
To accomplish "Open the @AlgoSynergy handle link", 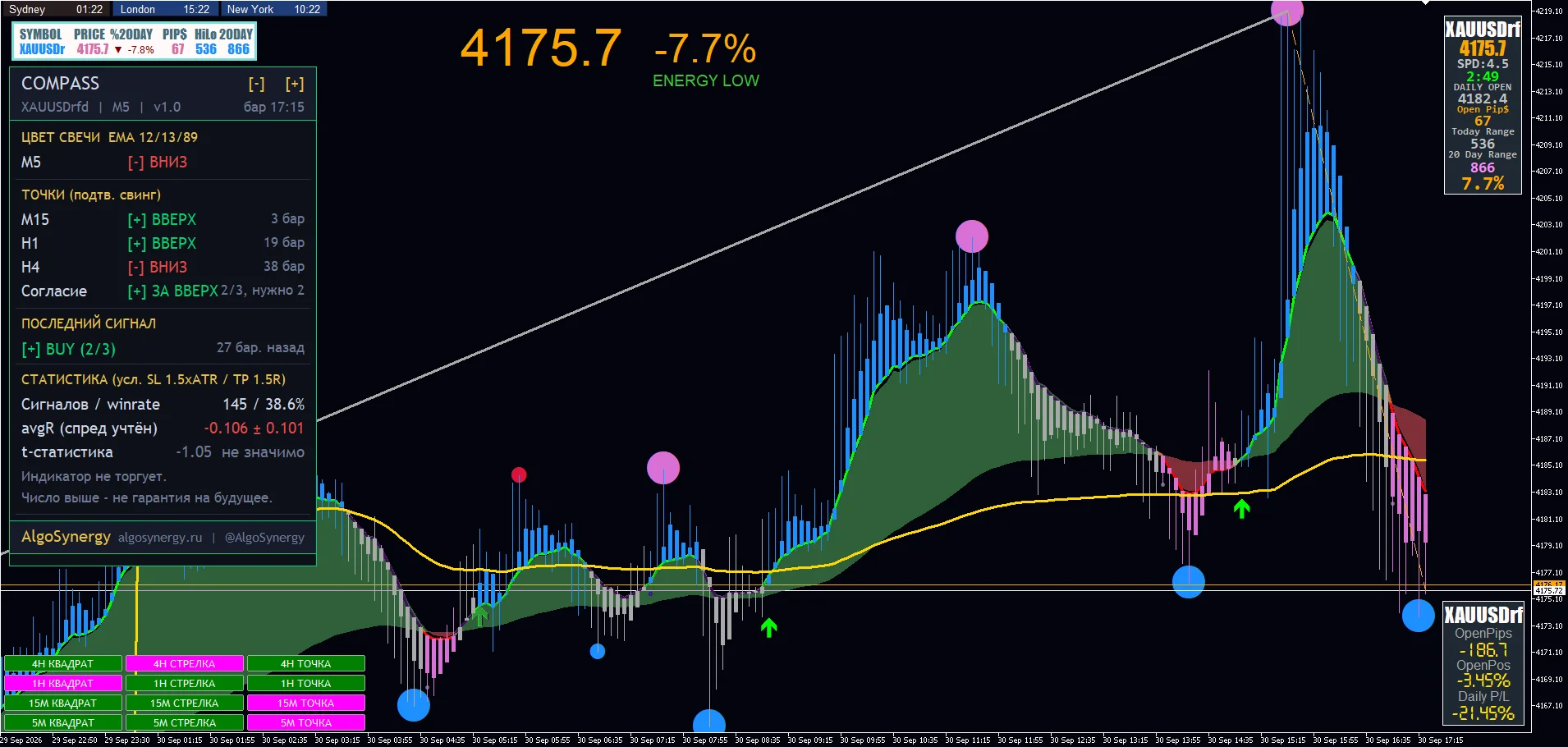I will 264,538.
